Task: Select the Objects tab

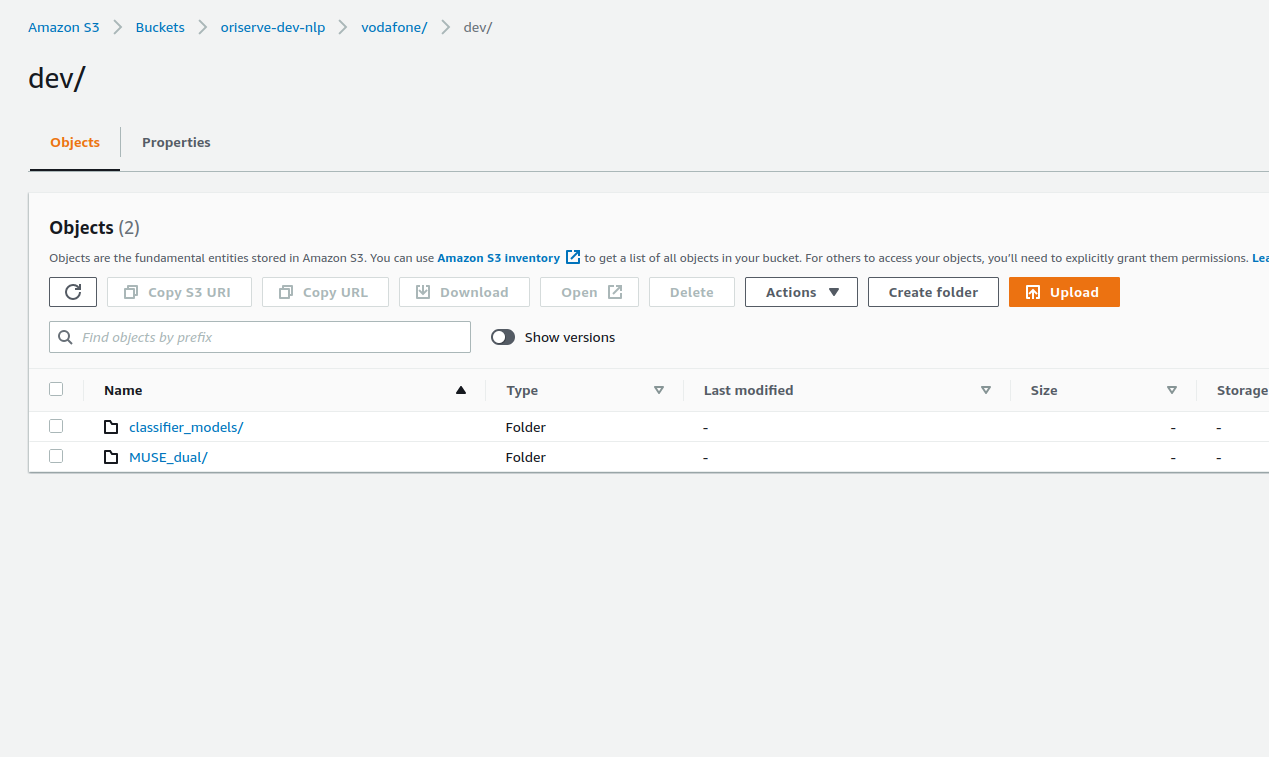Action: coord(75,142)
